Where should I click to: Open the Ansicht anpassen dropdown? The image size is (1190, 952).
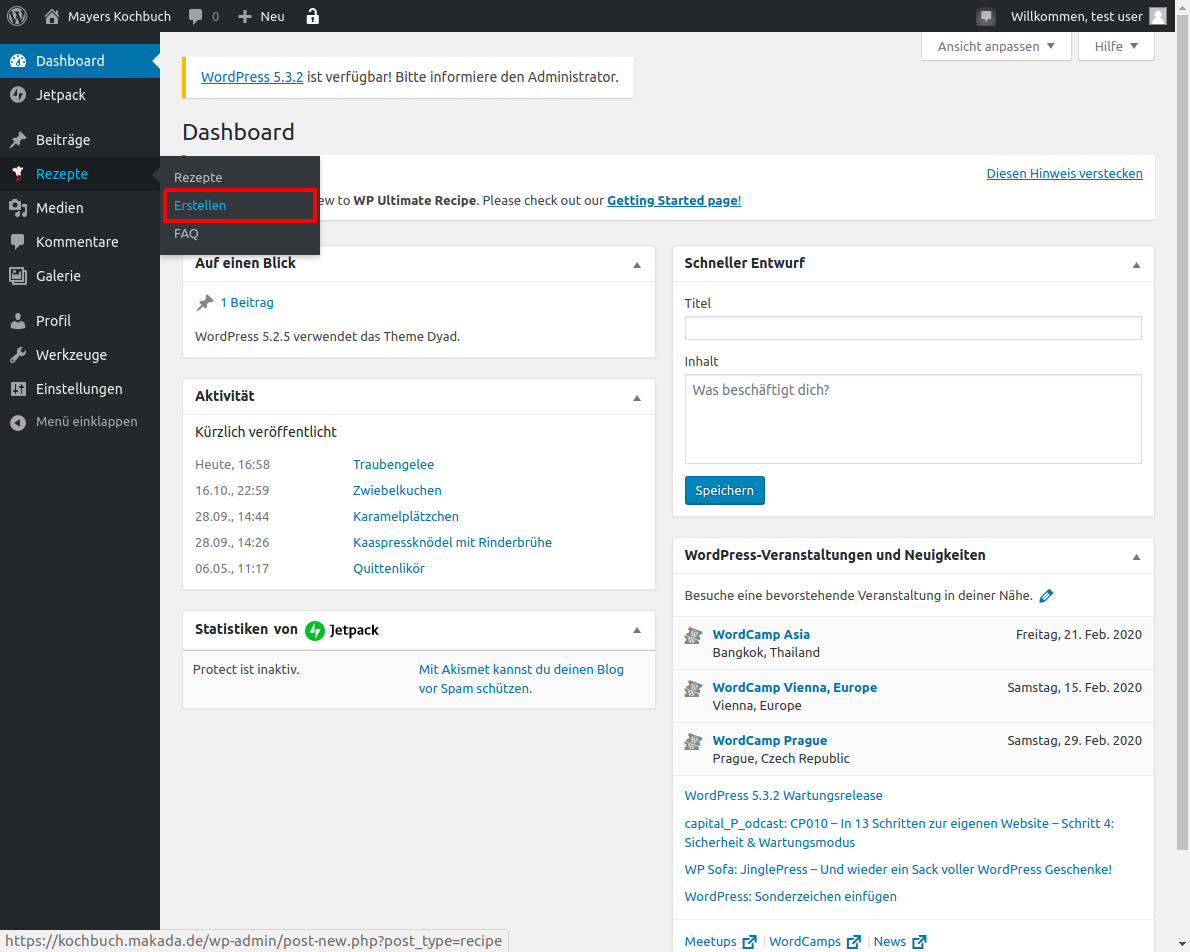point(996,47)
